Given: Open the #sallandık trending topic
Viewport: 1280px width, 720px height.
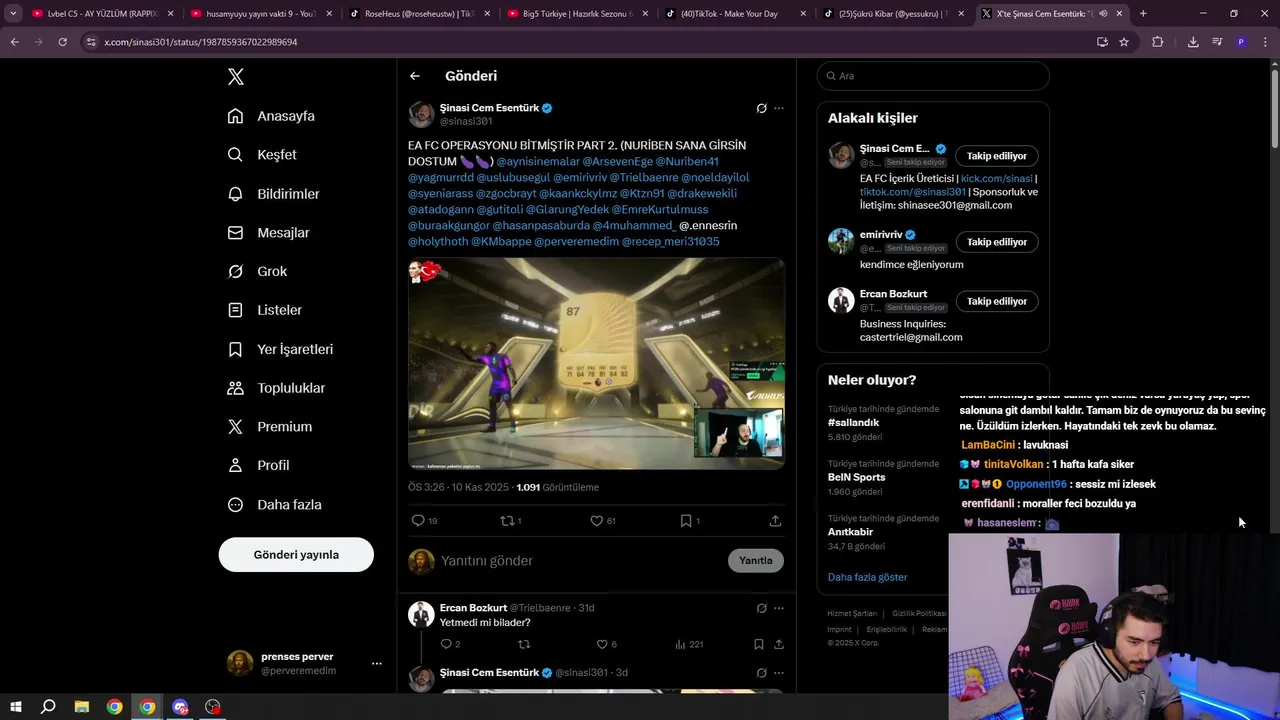Looking at the screenshot, I should (853, 423).
